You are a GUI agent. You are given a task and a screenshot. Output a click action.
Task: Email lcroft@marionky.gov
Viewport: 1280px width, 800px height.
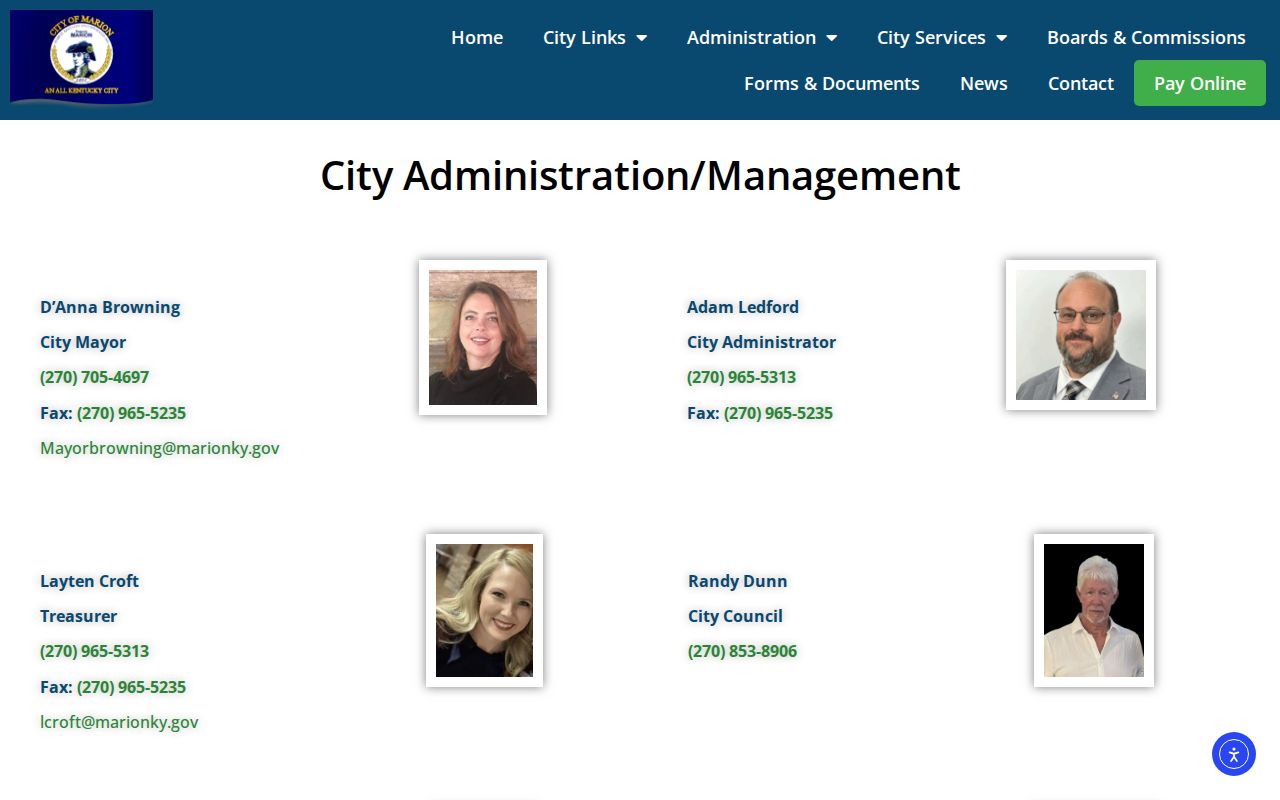pos(119,722)
